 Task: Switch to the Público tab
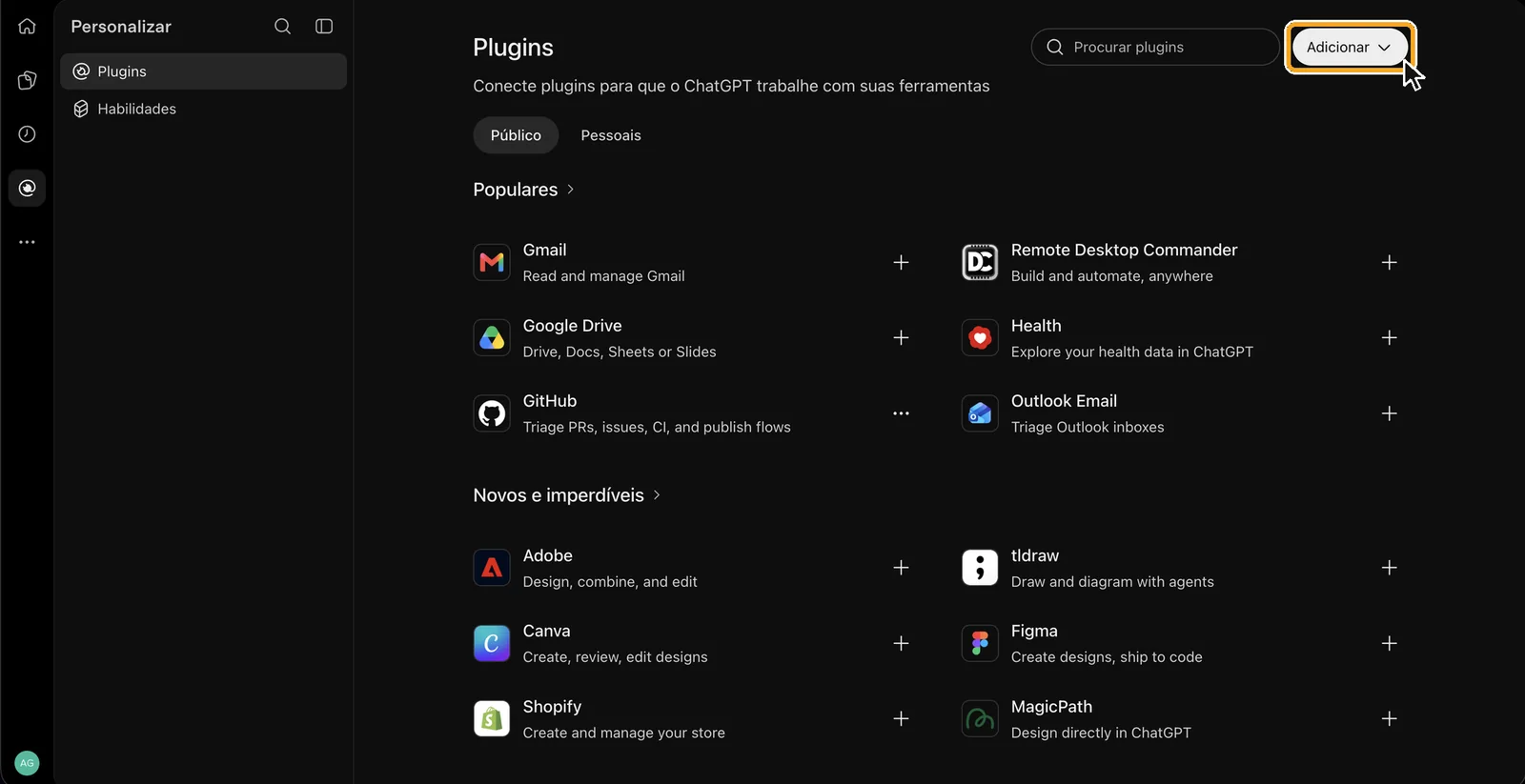516,135
